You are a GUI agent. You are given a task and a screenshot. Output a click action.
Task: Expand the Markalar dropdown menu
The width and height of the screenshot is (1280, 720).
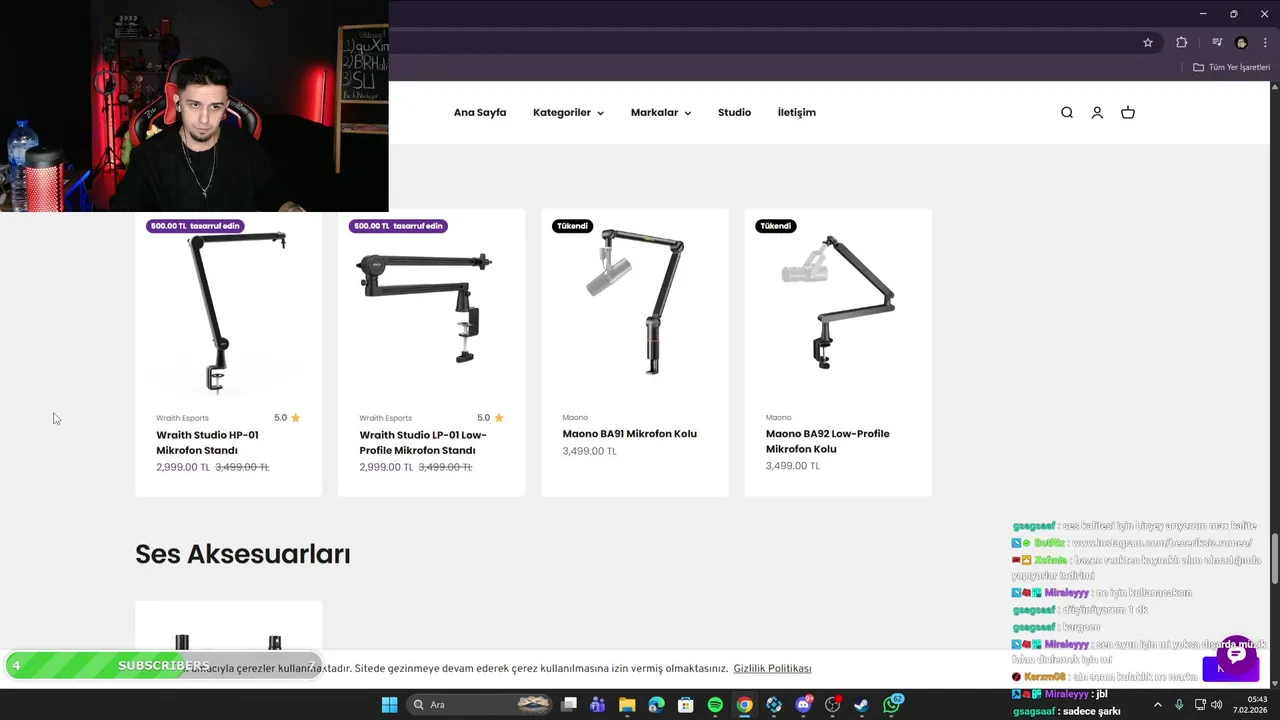point(661,113)
